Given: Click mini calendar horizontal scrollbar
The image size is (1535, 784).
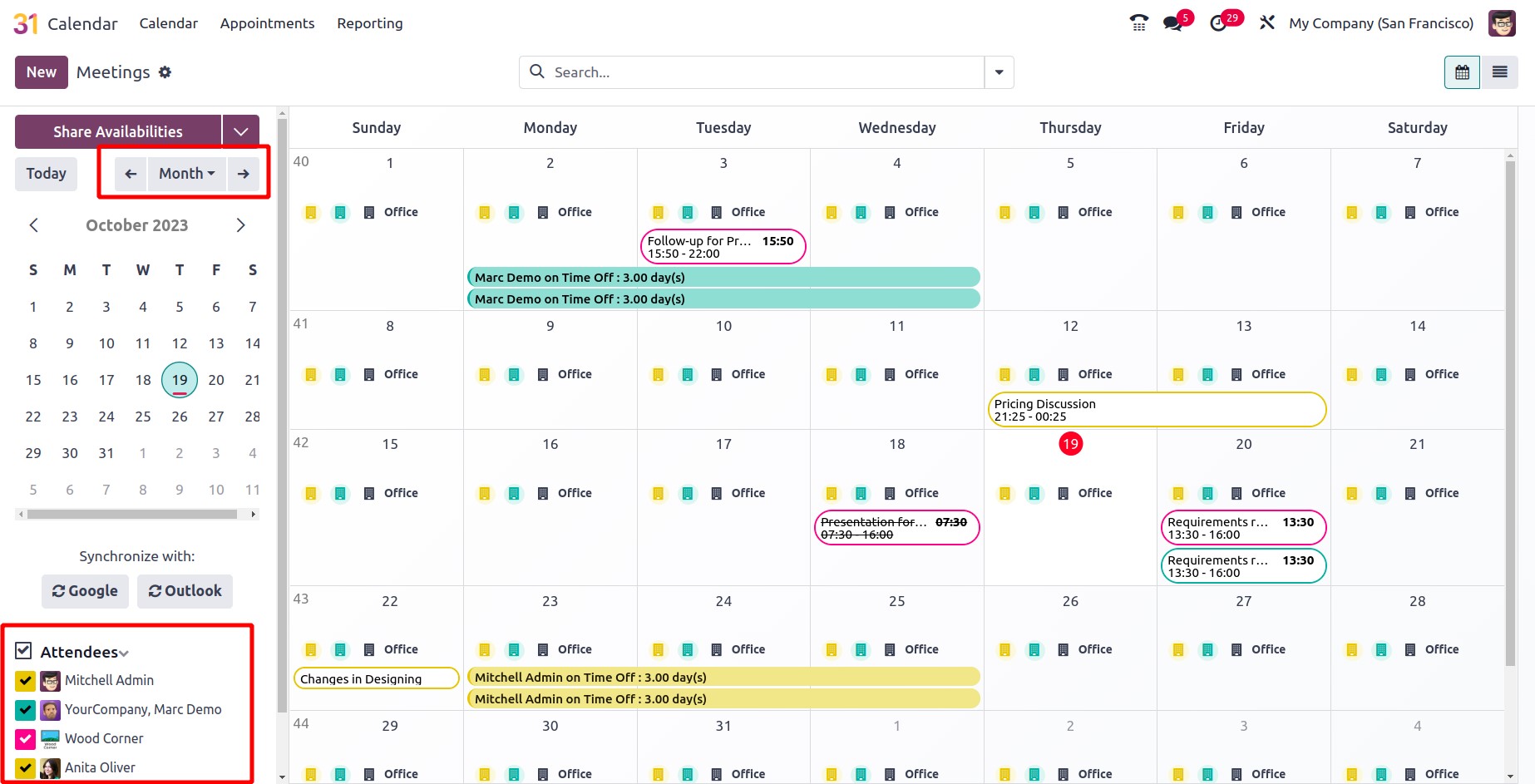Looking at the screenshot, I should coord(132,515).
